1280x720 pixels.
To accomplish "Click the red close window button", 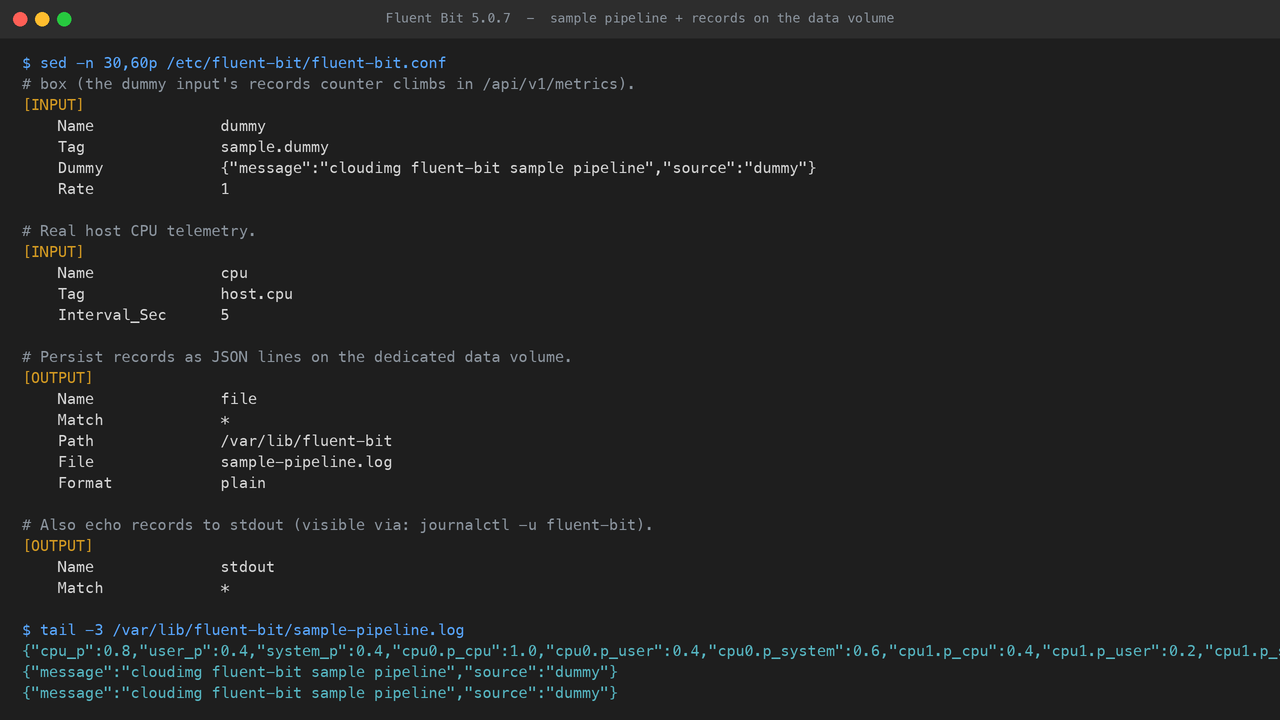I will point(20,19).
